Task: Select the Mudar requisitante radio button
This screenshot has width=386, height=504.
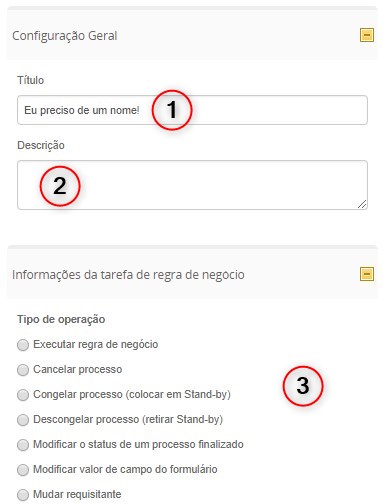Action: click(x=23, y=495)
